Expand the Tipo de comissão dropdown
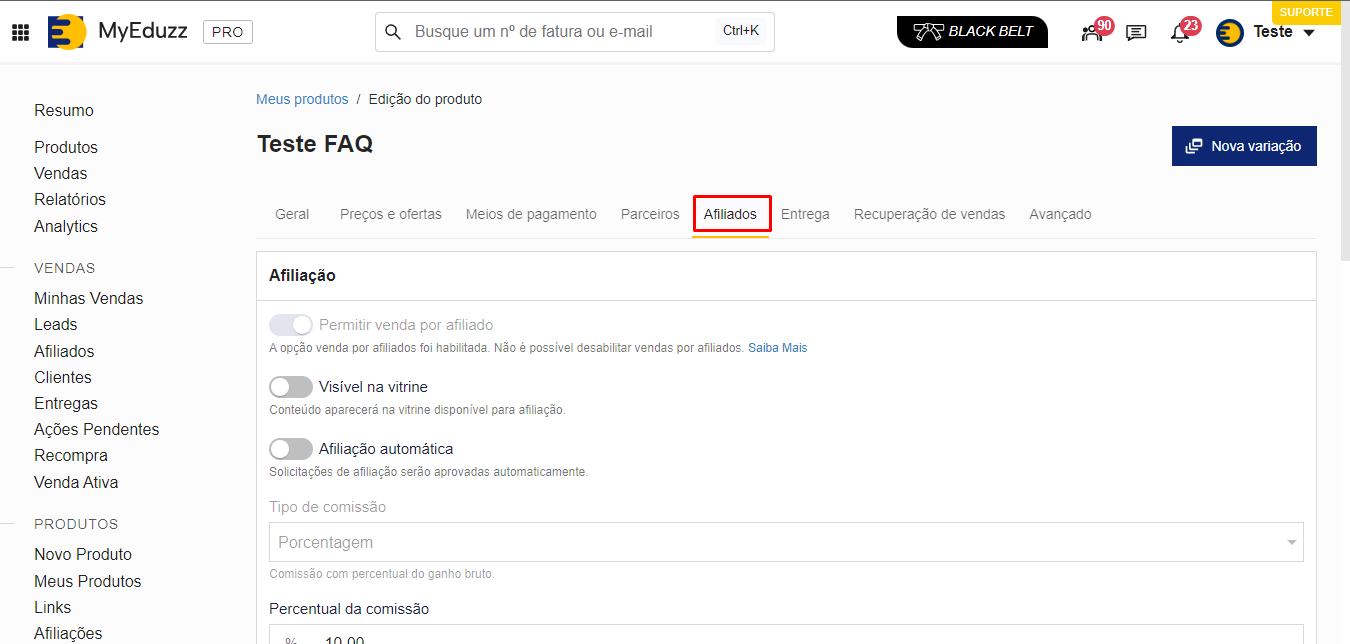 click(786, 542)
